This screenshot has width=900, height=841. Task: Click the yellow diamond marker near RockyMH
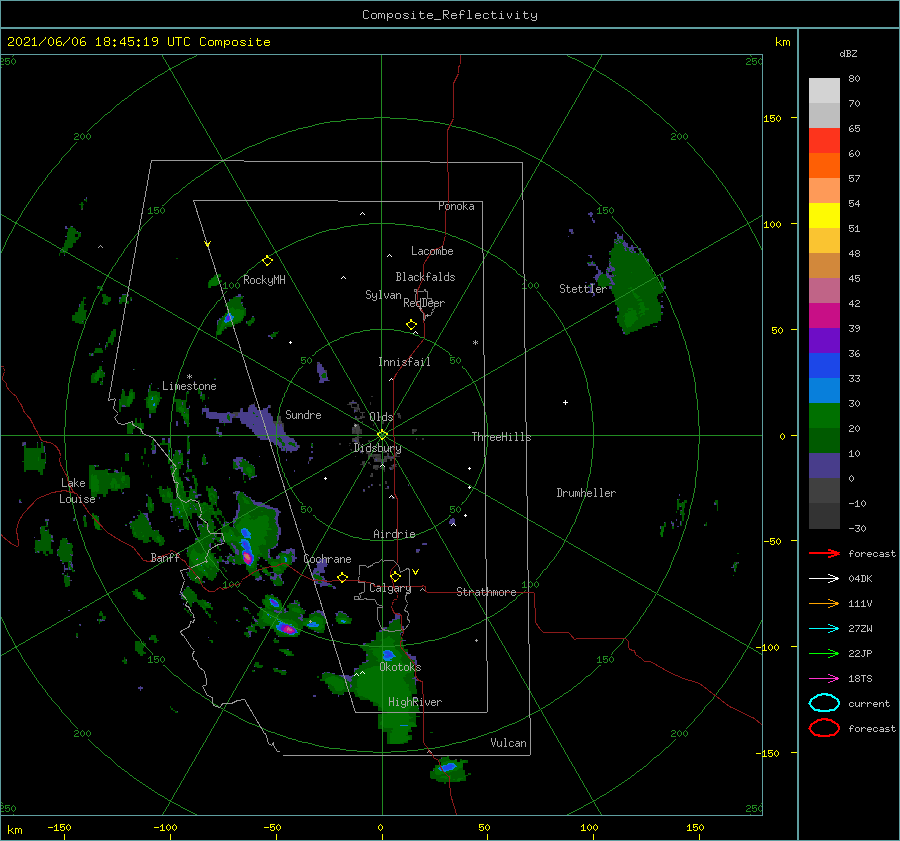point(267,261)
